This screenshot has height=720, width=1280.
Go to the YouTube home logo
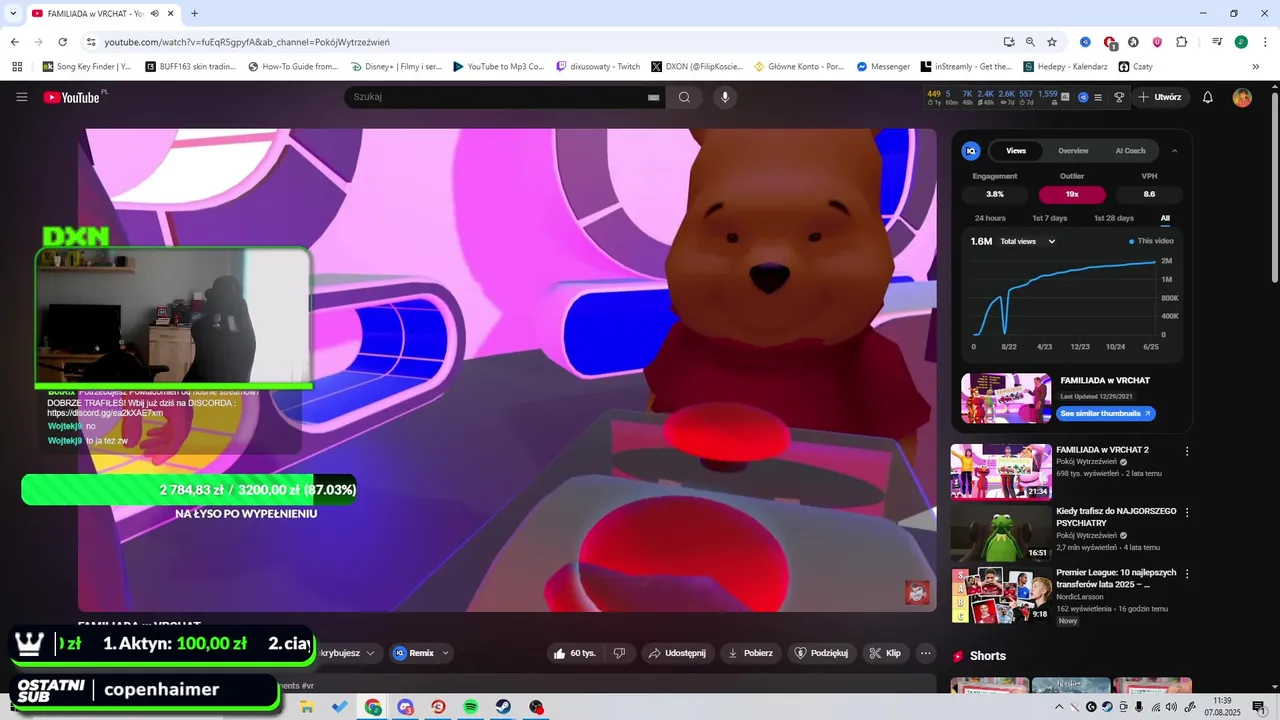tap(72, 97)
